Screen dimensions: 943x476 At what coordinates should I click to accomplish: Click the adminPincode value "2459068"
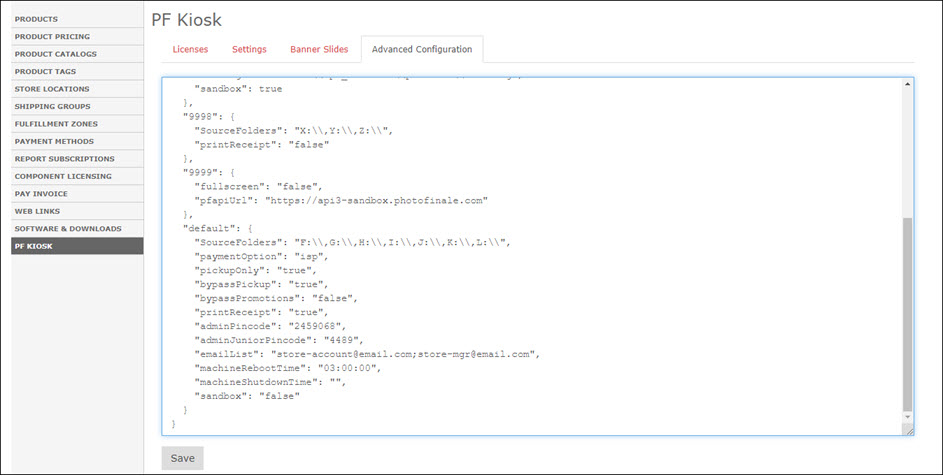[x=316, y=326]
